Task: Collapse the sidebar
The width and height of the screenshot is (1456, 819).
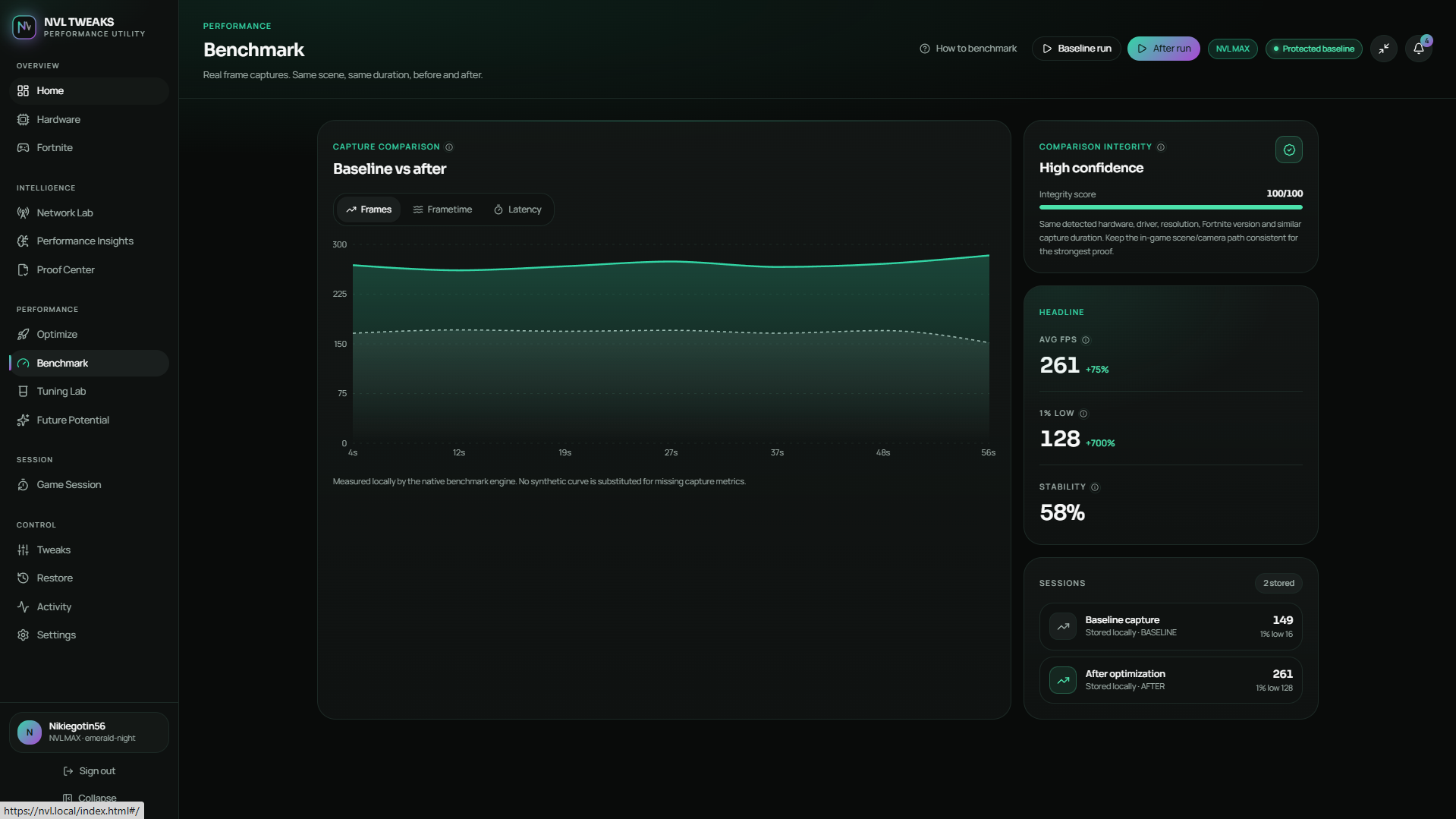Action: coord(89,799)
